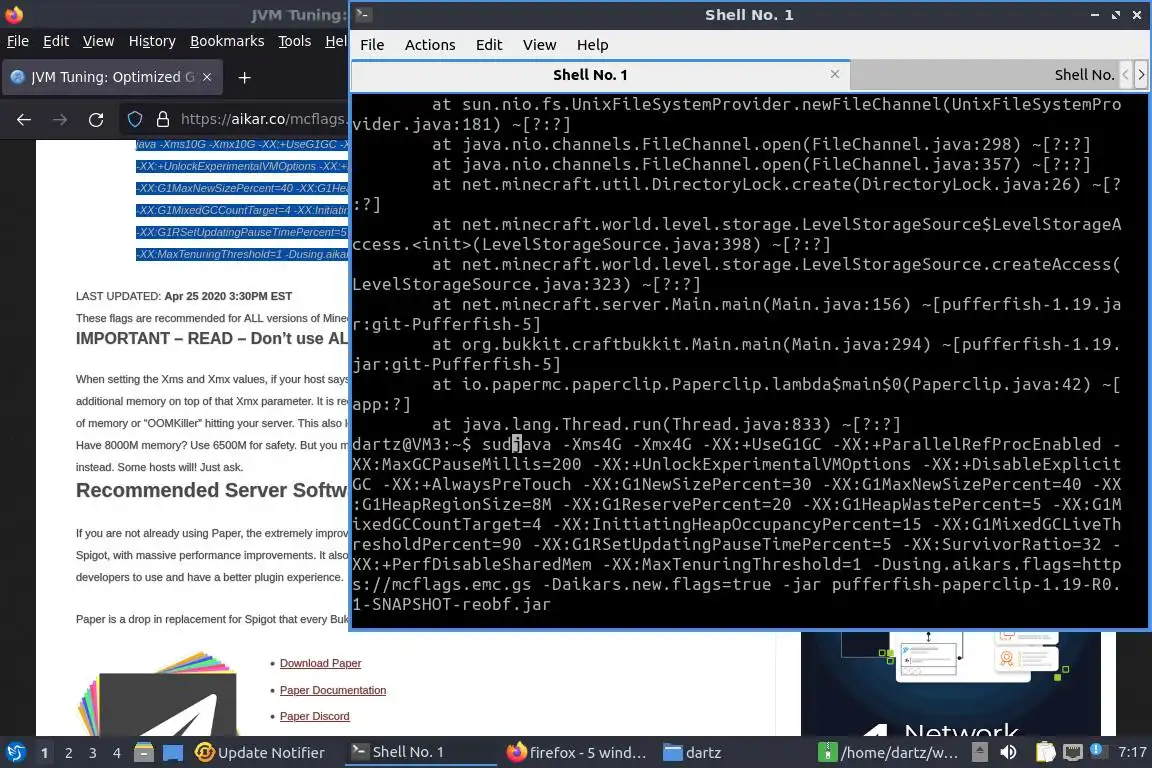Click the IMPORTANT – READ heading
Screen dimensions: 1152x768
[212, 338]
